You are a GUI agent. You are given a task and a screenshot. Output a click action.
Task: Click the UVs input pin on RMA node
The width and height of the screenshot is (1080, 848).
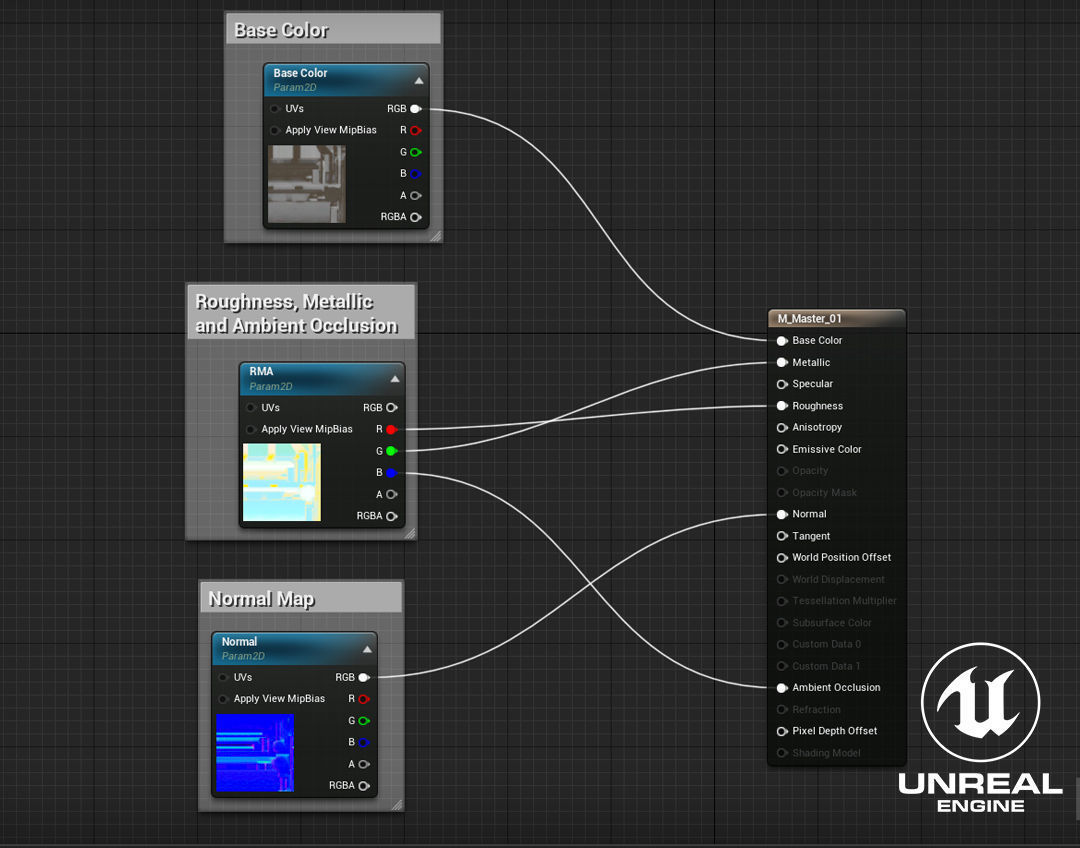point(251,408)
